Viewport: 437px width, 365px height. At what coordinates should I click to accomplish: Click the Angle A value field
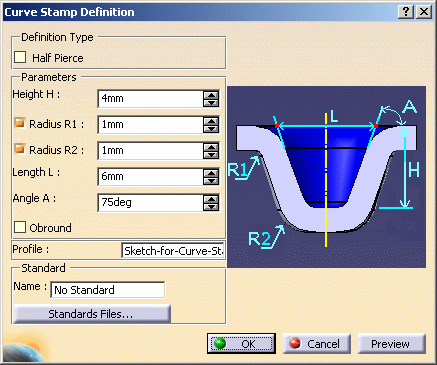tap(151, 203)
